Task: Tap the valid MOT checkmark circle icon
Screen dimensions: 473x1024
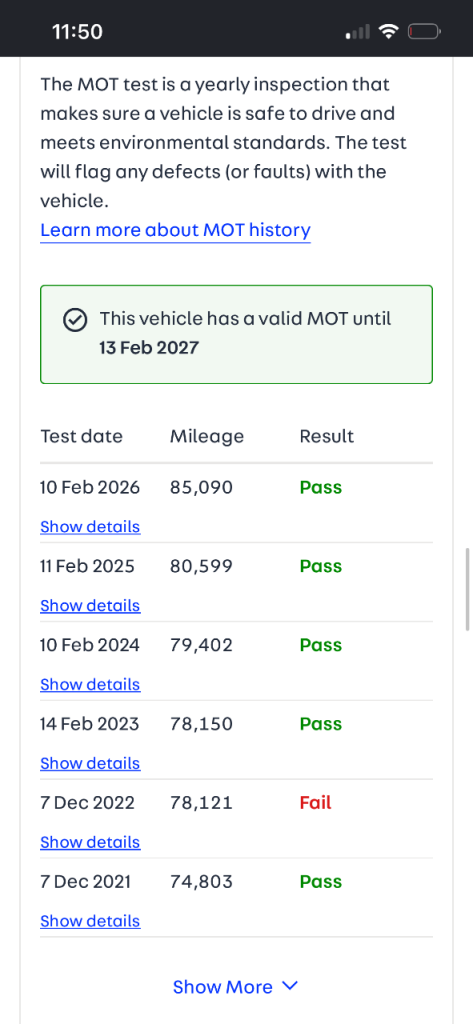Action: pos(76,320)
